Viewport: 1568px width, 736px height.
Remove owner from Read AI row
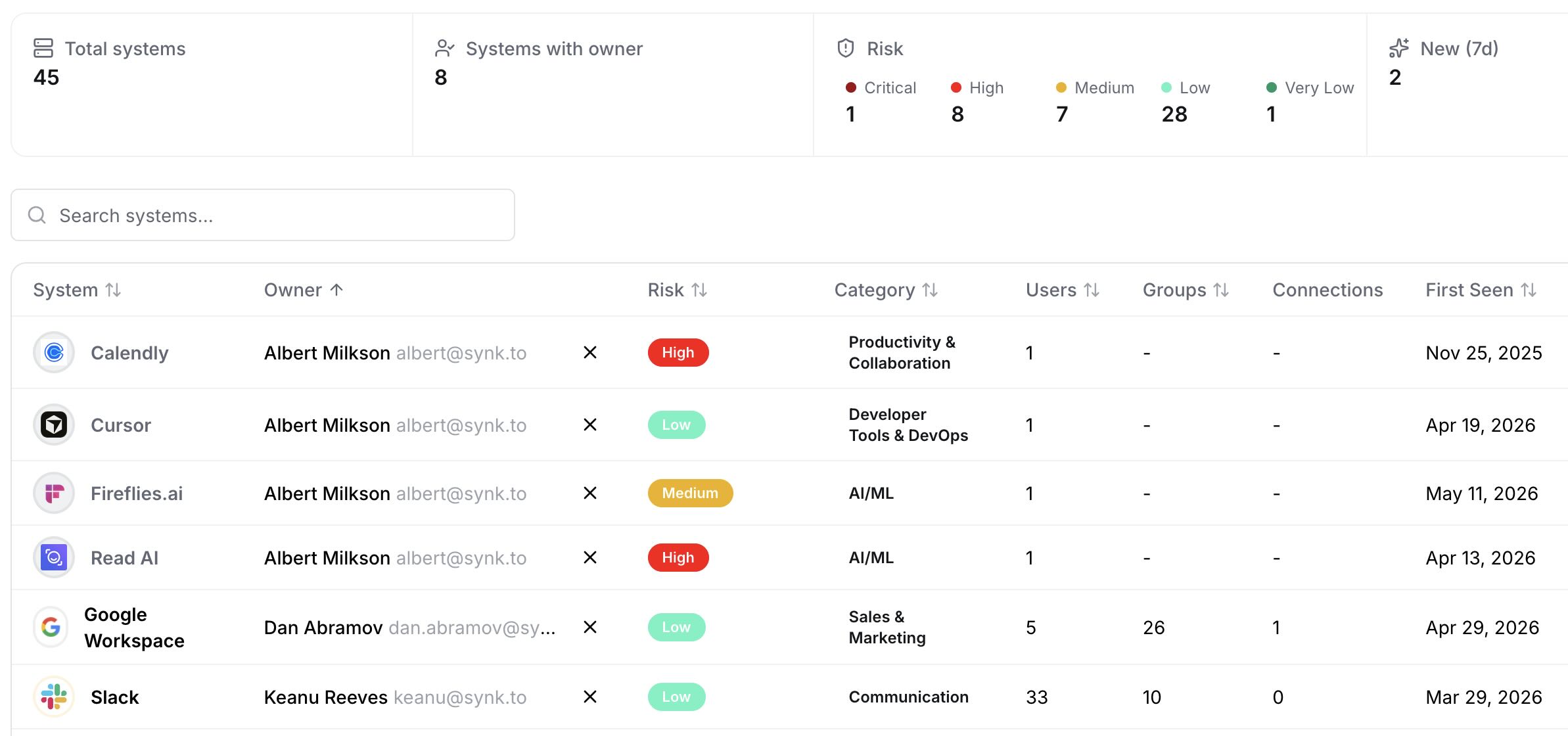(x=590, y=558)
